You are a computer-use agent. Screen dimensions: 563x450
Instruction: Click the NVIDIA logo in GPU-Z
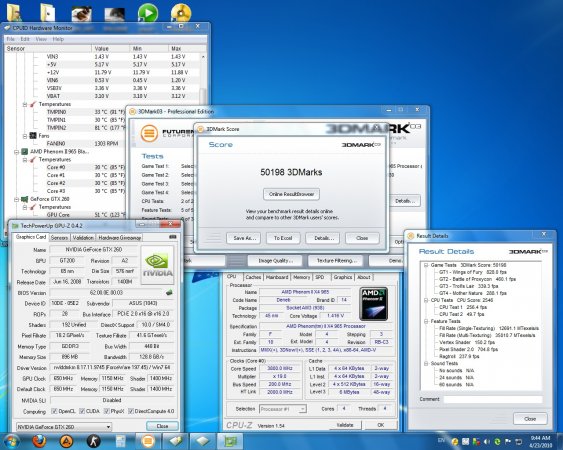click(x=157, y=265)
